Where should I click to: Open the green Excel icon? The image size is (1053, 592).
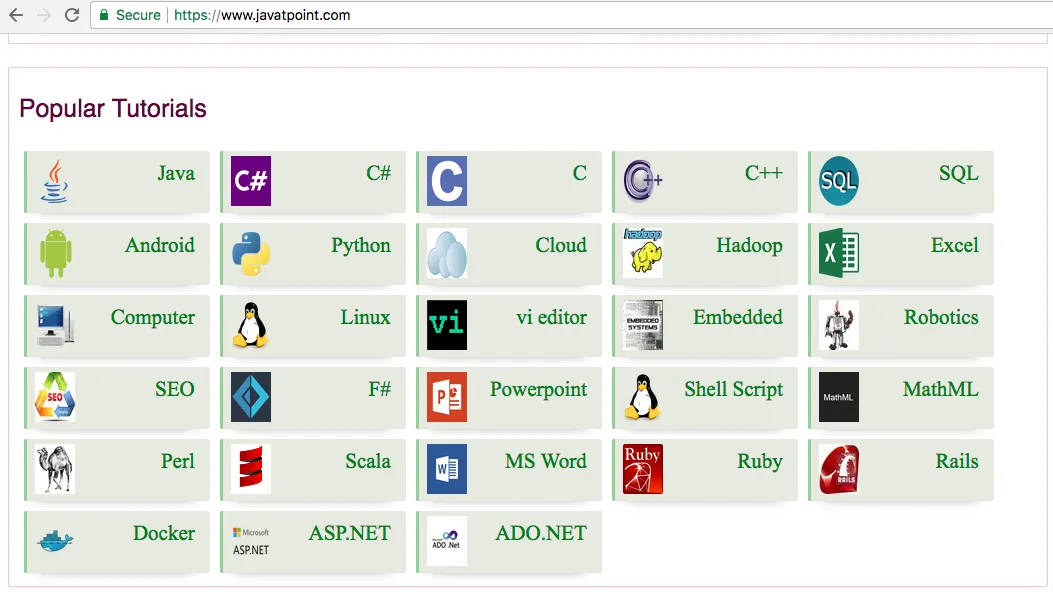coord(839,253)
